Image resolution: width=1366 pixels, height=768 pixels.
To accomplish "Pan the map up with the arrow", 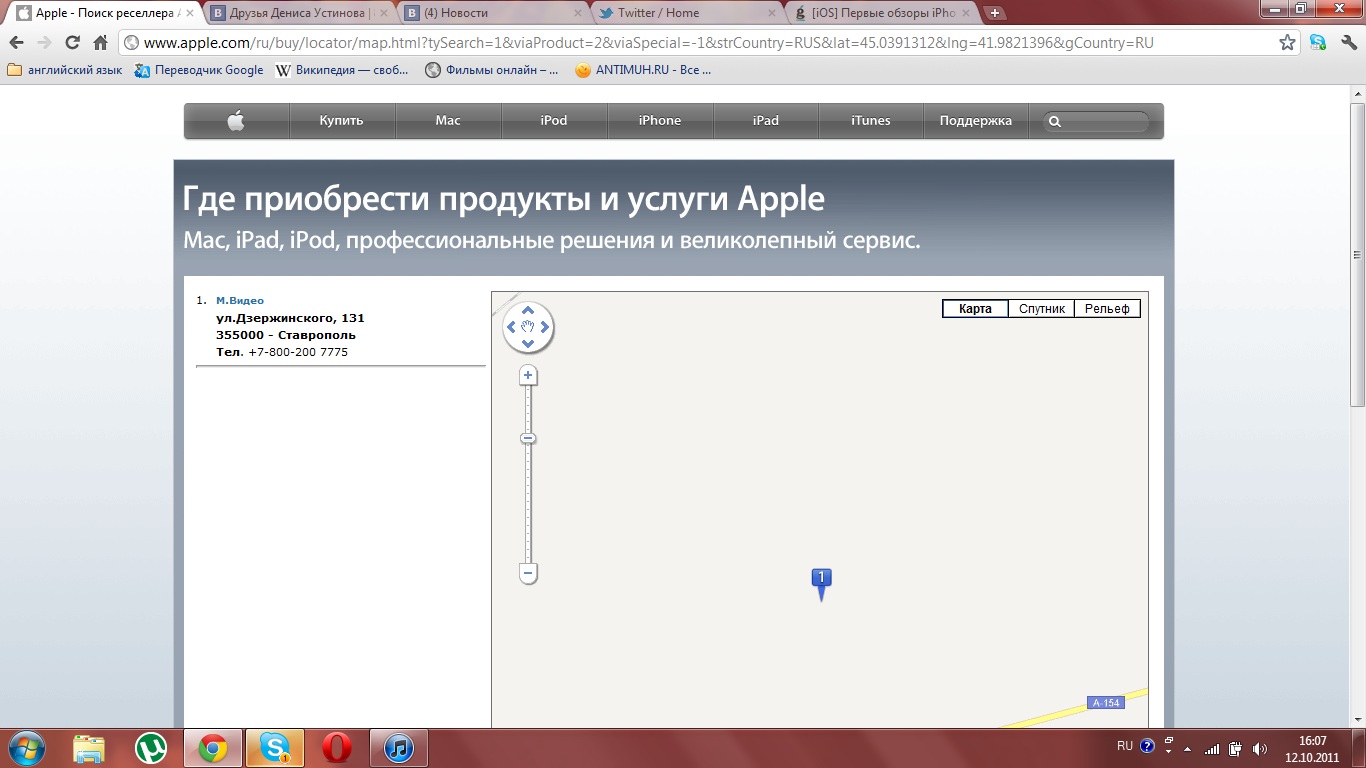I will point(528,310).
